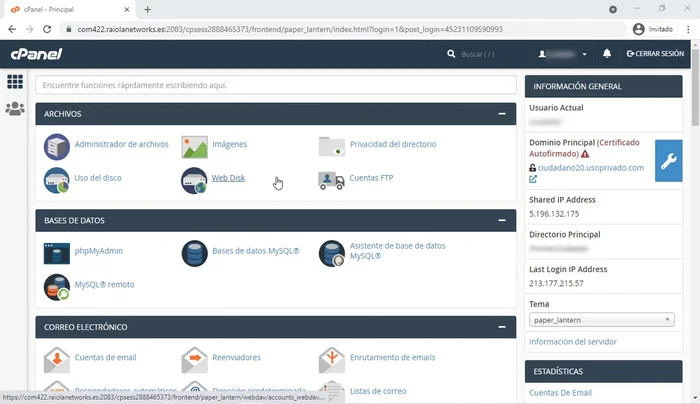Open the Uso del disco icon
Viewport: 700px width, 404px height.
(x=57, y=180)
